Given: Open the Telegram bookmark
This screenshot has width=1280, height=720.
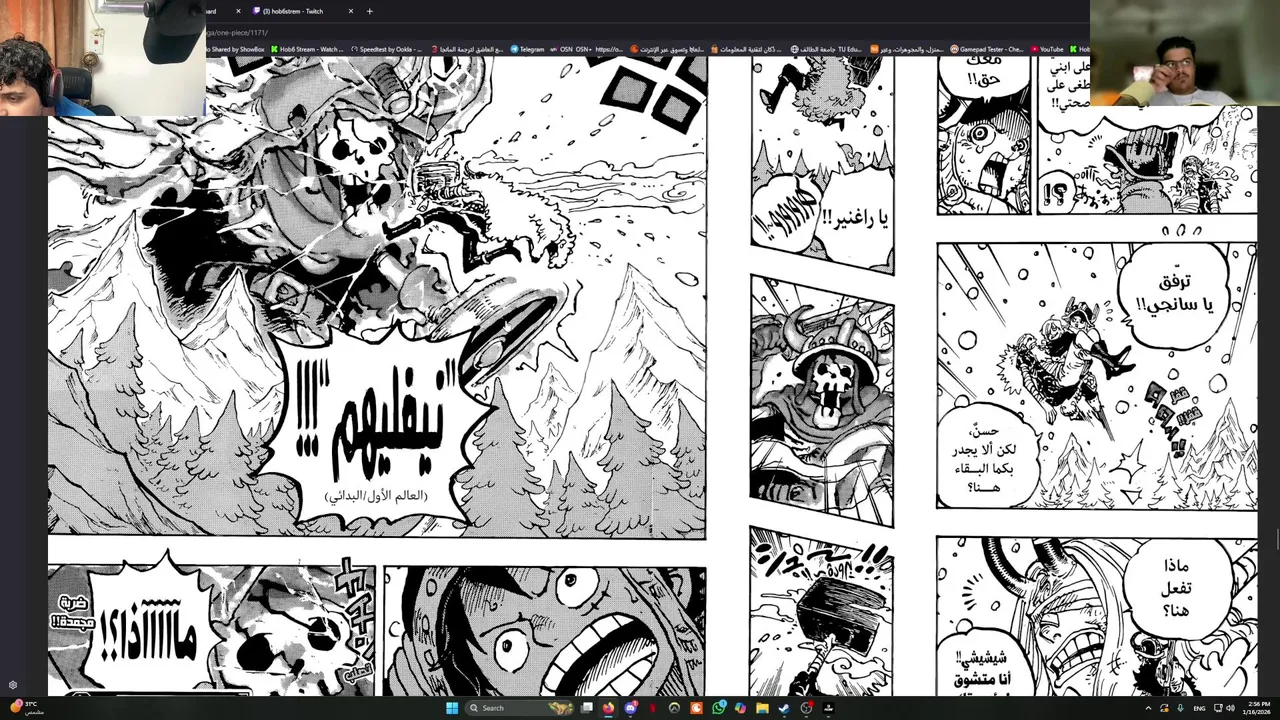Looking at the screenshot, I should pyautogui.click(x=527, y=49).
